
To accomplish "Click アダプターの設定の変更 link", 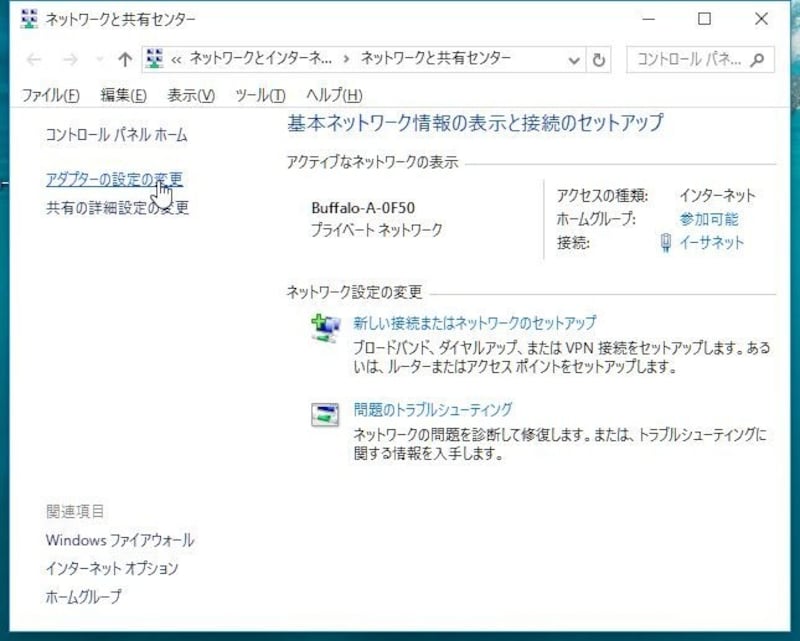I will coord(114,180).
